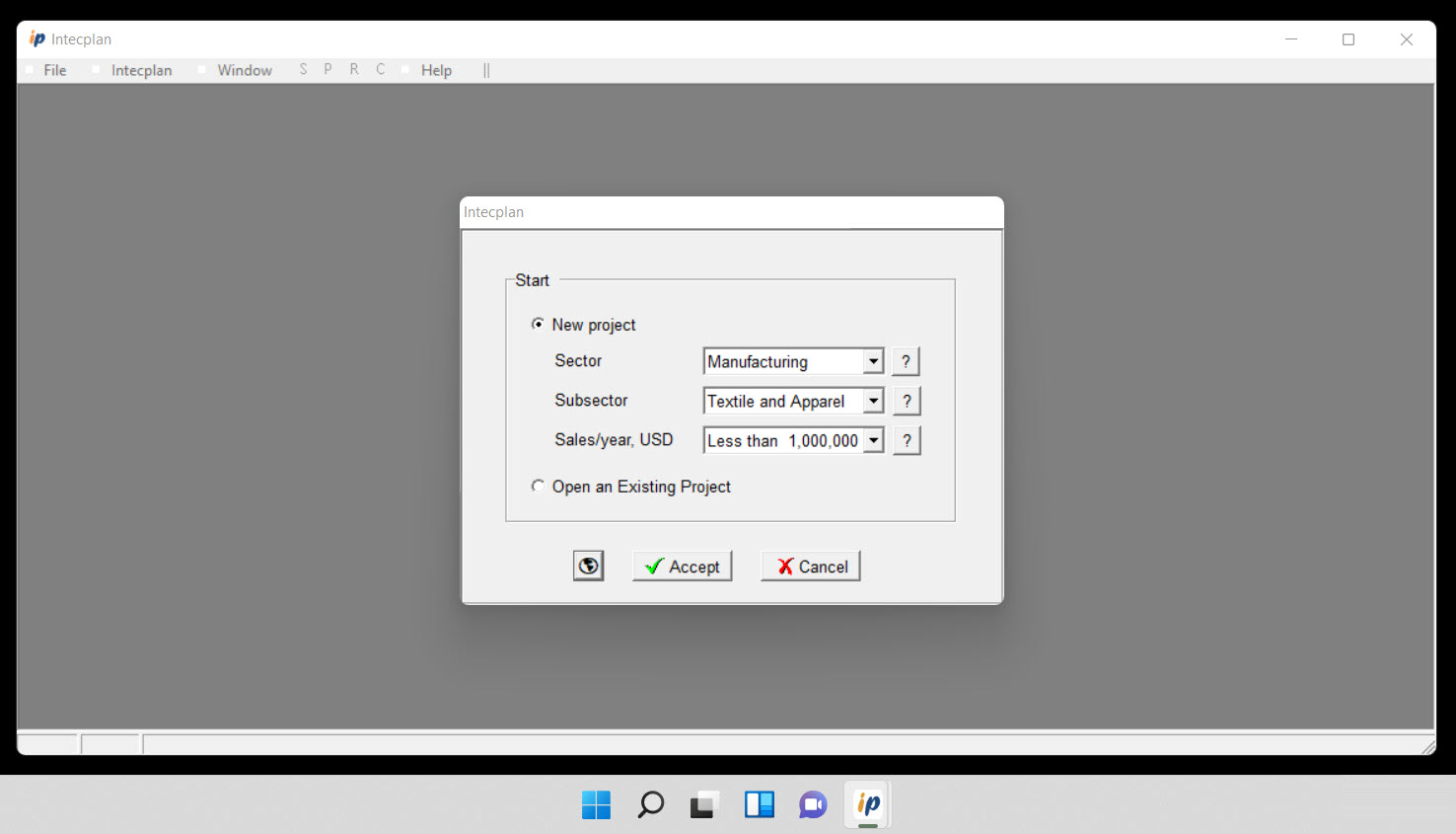Click the taskbar Search icon
The height and width of the screenshot is (834, 1456).
[650, 804]
